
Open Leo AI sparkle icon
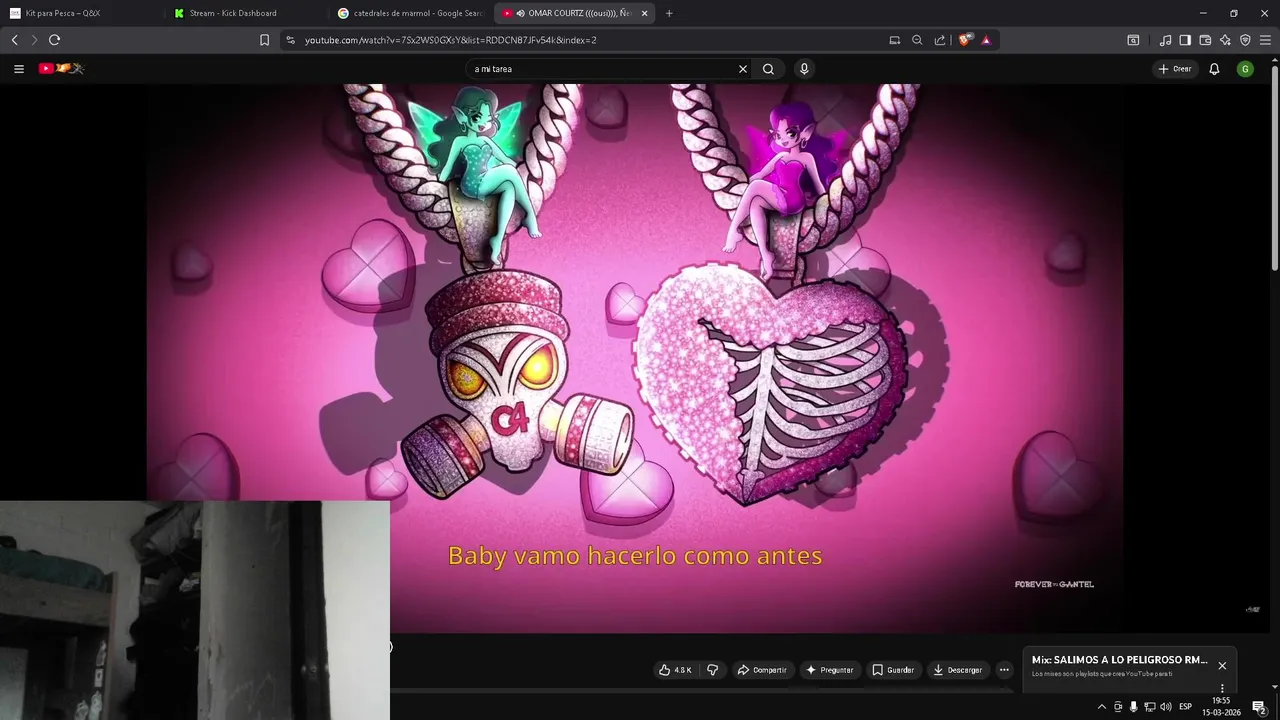1225,40
